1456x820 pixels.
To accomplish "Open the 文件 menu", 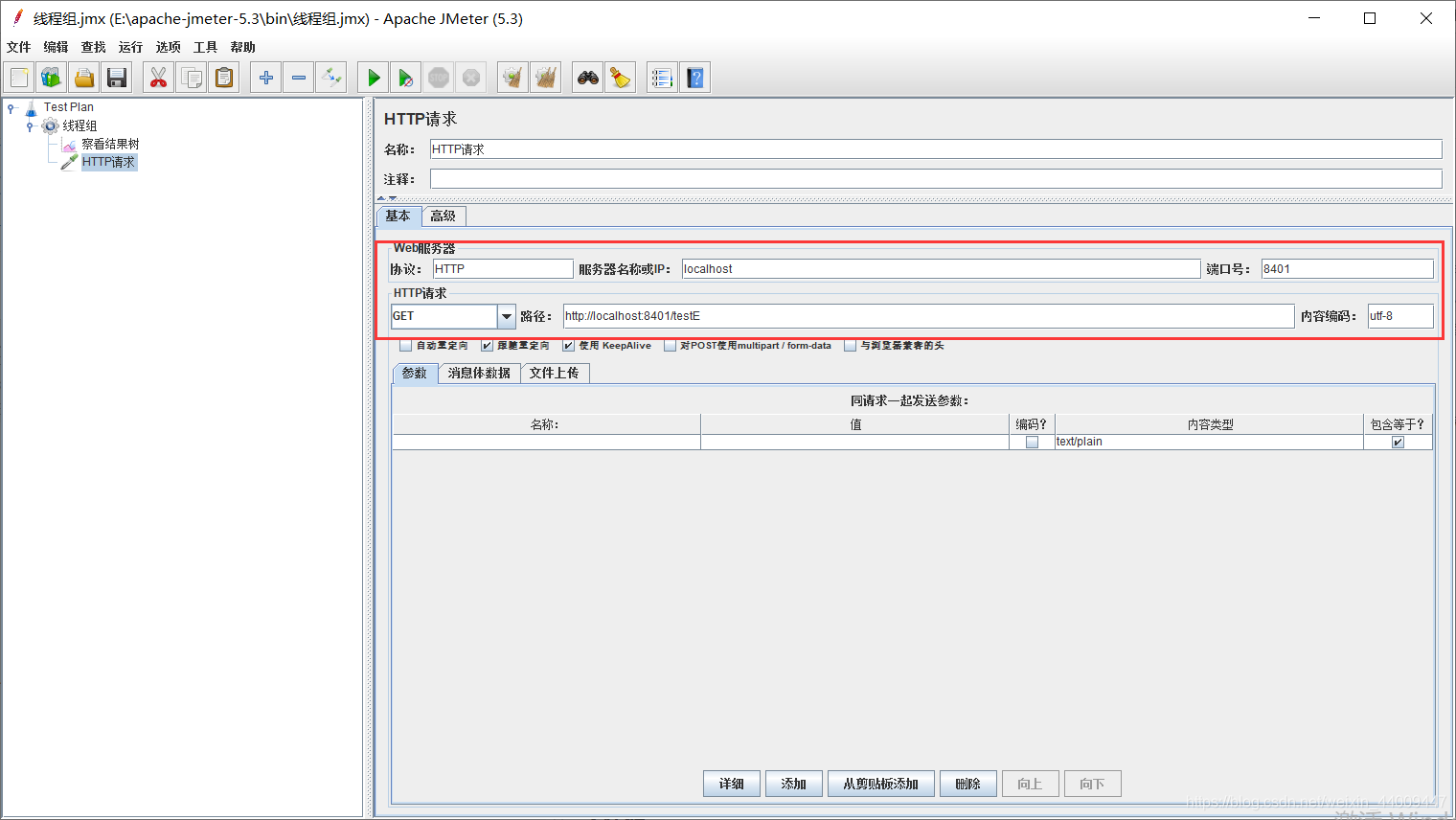I will 18,47.
